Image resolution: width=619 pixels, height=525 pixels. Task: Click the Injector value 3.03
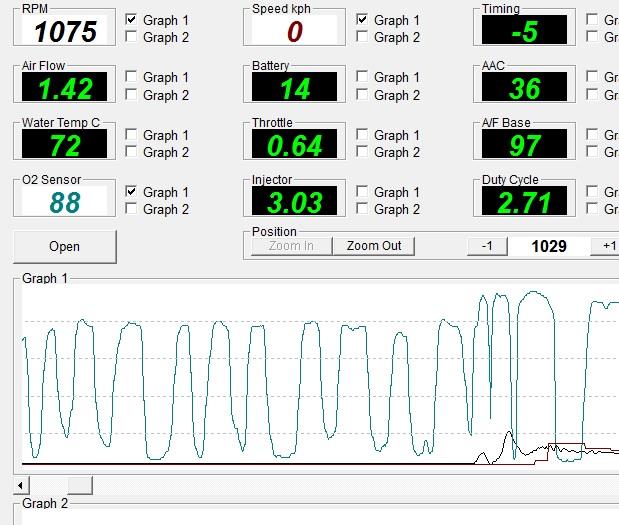click(x=294, y=201)
